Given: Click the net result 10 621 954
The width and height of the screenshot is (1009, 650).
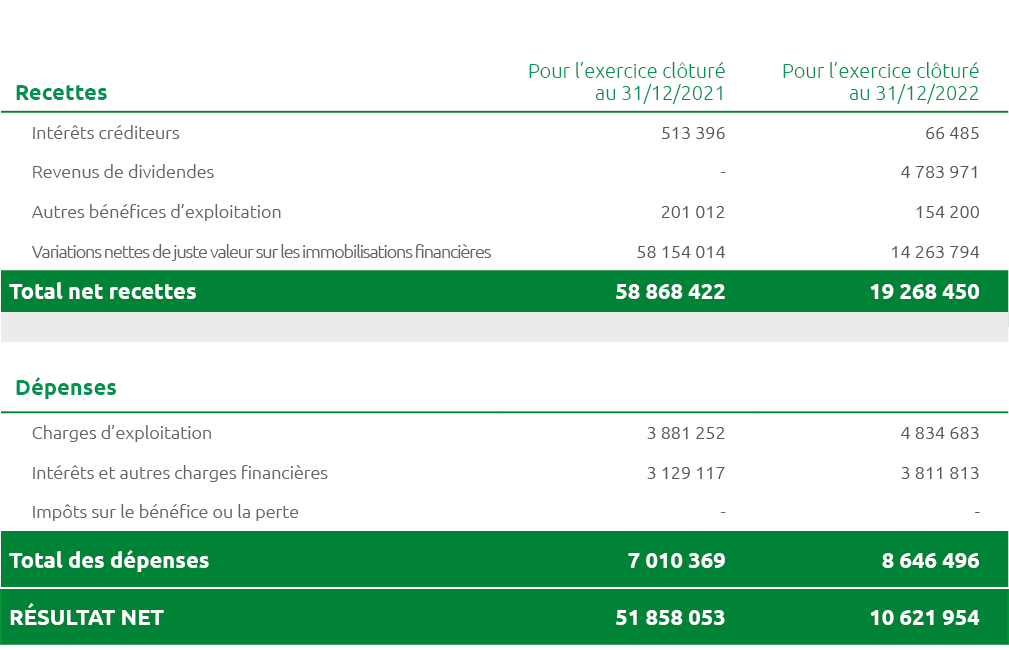Looking at the screenshot, I should click(924, 618).
